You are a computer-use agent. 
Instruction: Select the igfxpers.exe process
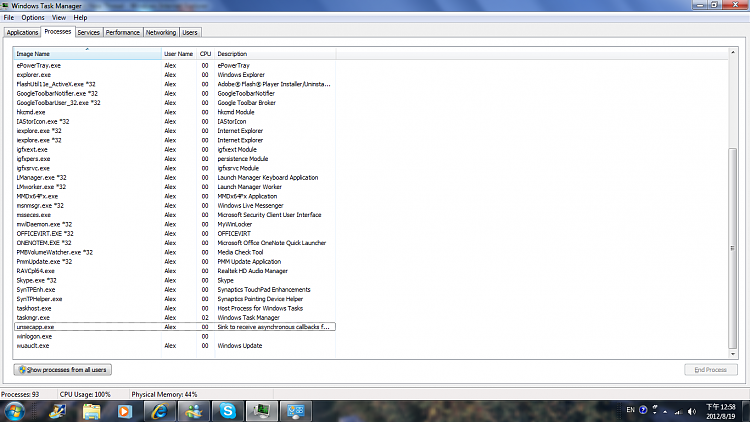tap(175, 159)
